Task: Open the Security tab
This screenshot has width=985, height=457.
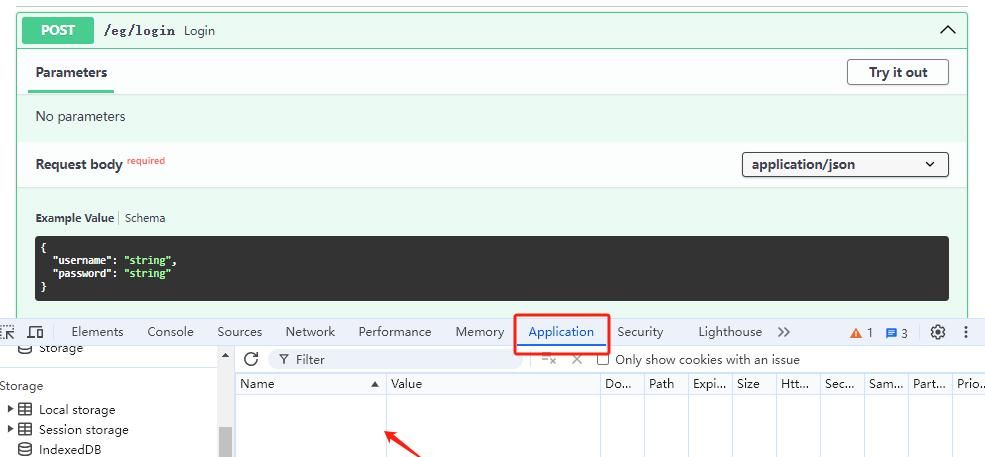Action: point(640,332)
